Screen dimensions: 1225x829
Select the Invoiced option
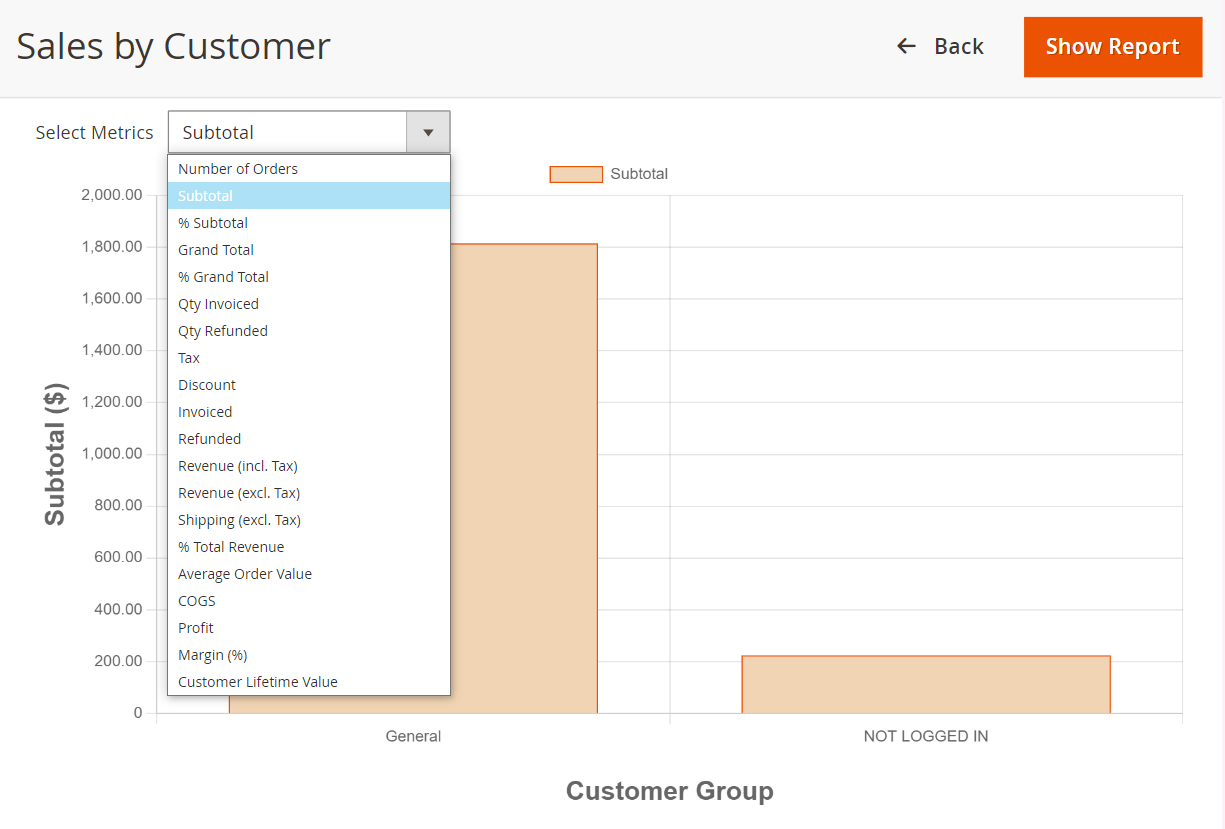309,412
